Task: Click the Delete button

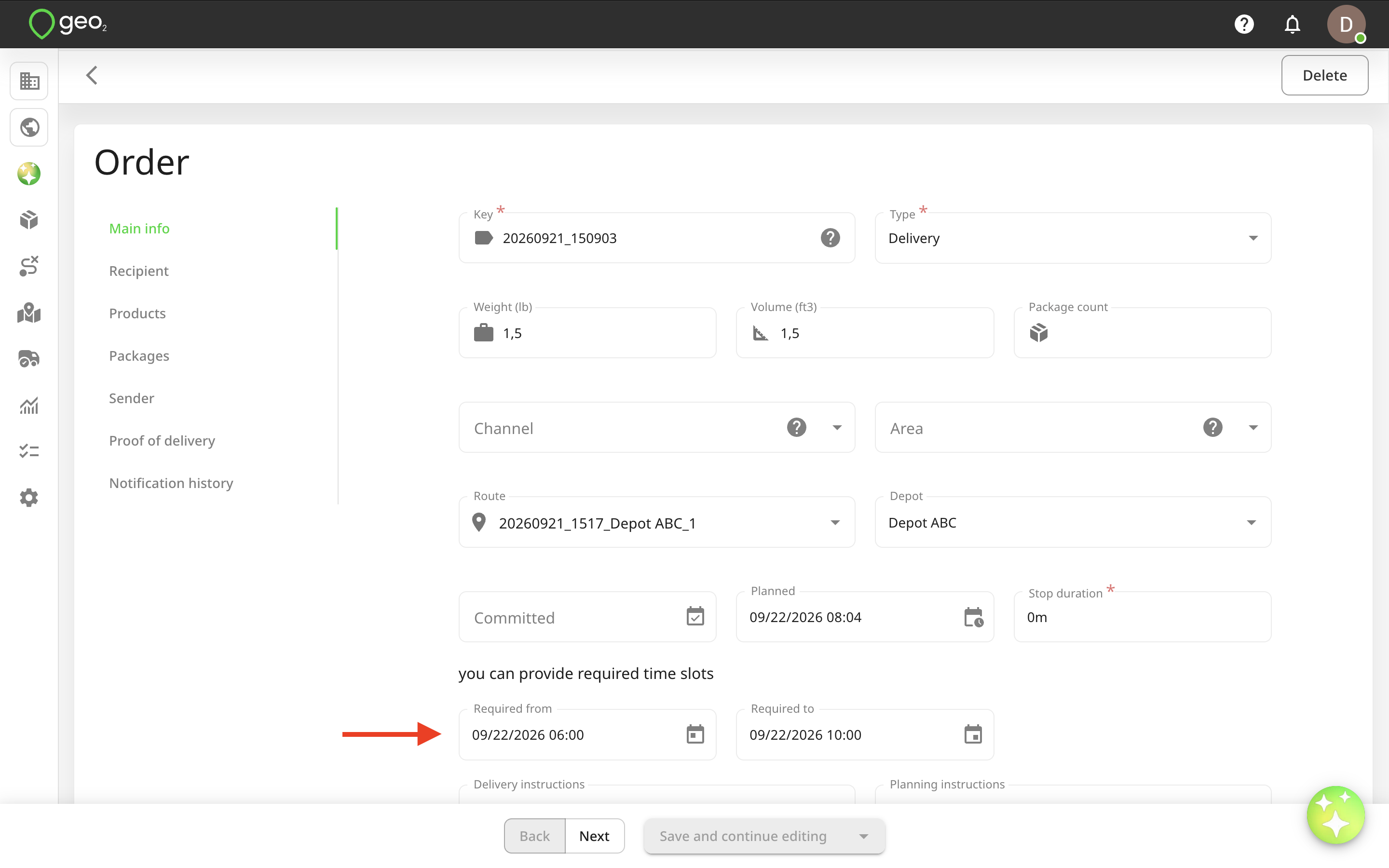Action: pyautogui.click(x=1324, y=75)
